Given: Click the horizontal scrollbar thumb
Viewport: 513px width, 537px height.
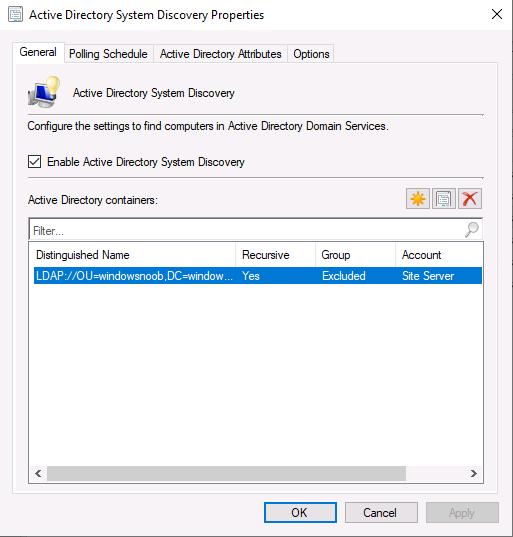Looking at the screenshot, I should click(x=226, y=473).
